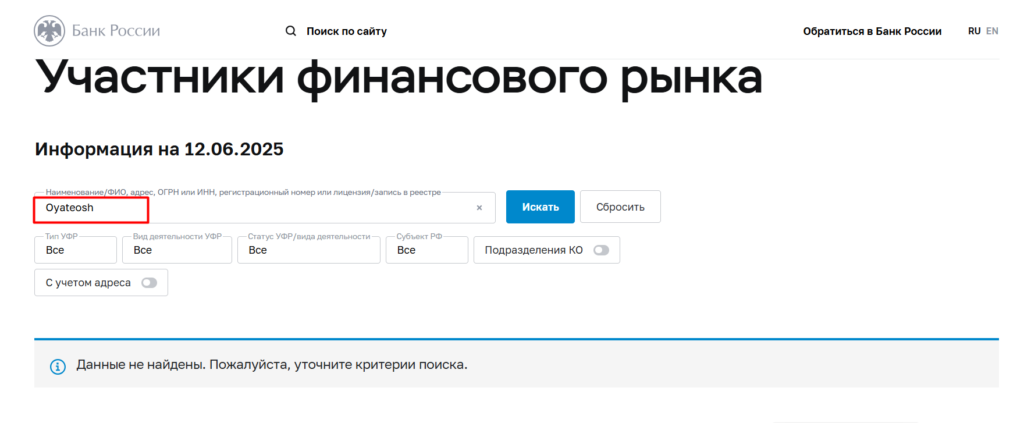Click the Данные не найдены message
Viewport: 1024px width, 423px height.
pyautogui.click(x=272, y=364)
